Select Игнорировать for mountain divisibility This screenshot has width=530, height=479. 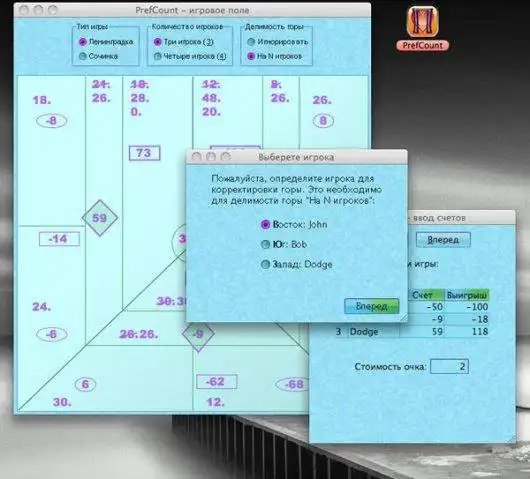tap(278, 42)
